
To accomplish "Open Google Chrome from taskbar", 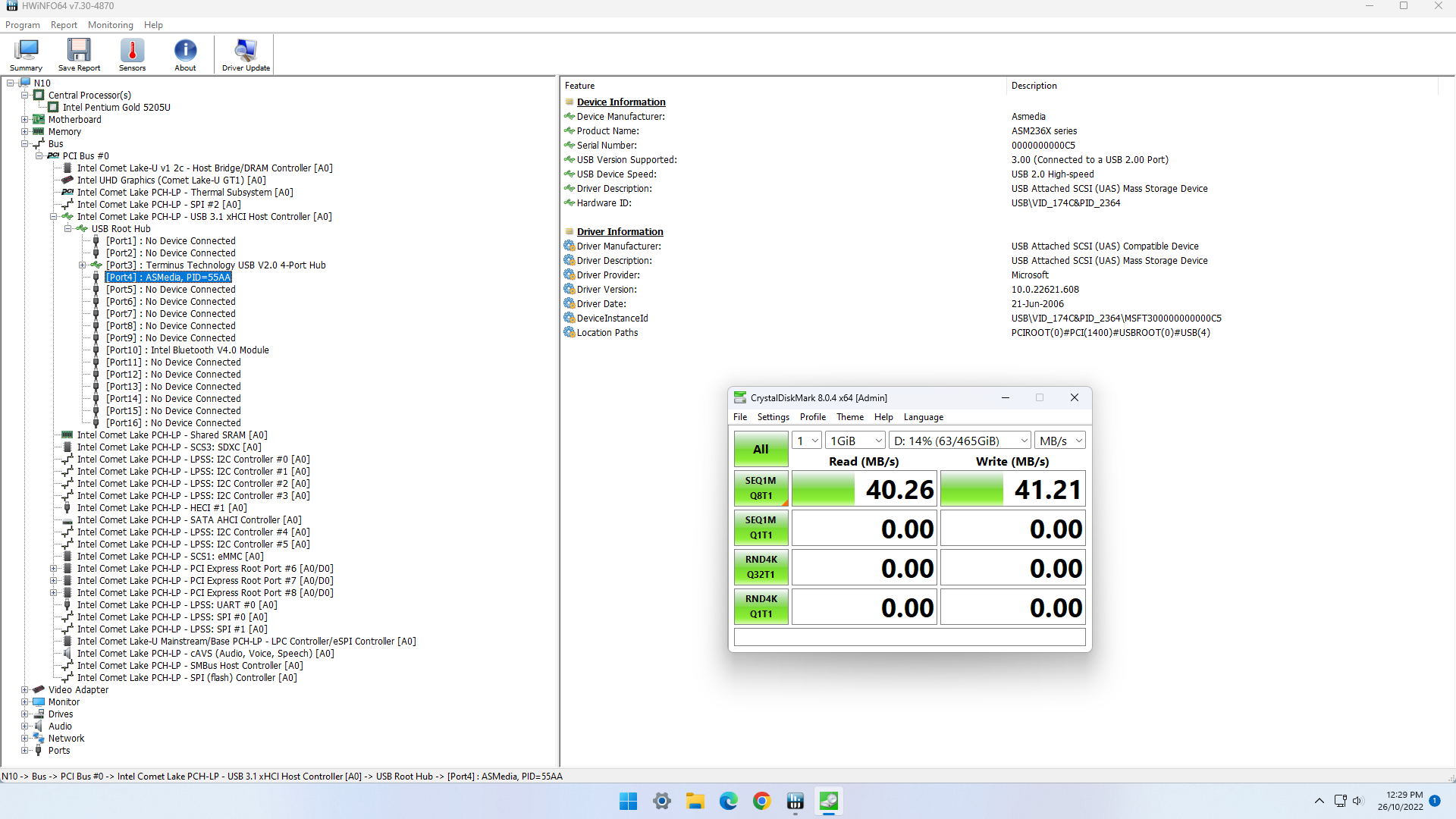I will point(762,802).
